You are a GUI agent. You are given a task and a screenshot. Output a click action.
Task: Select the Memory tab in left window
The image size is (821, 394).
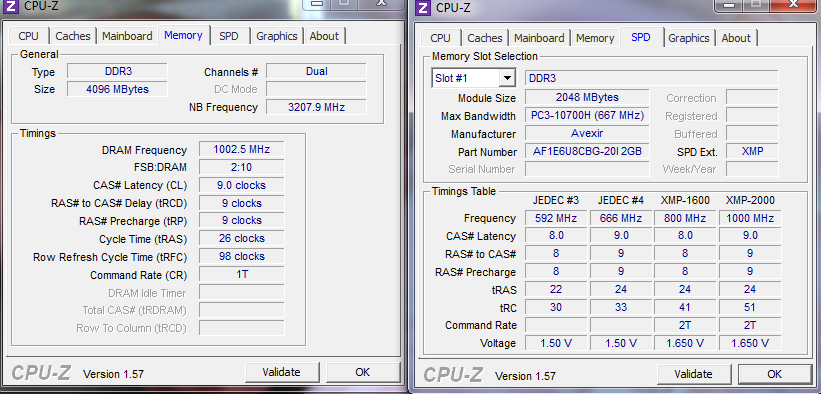183,35
